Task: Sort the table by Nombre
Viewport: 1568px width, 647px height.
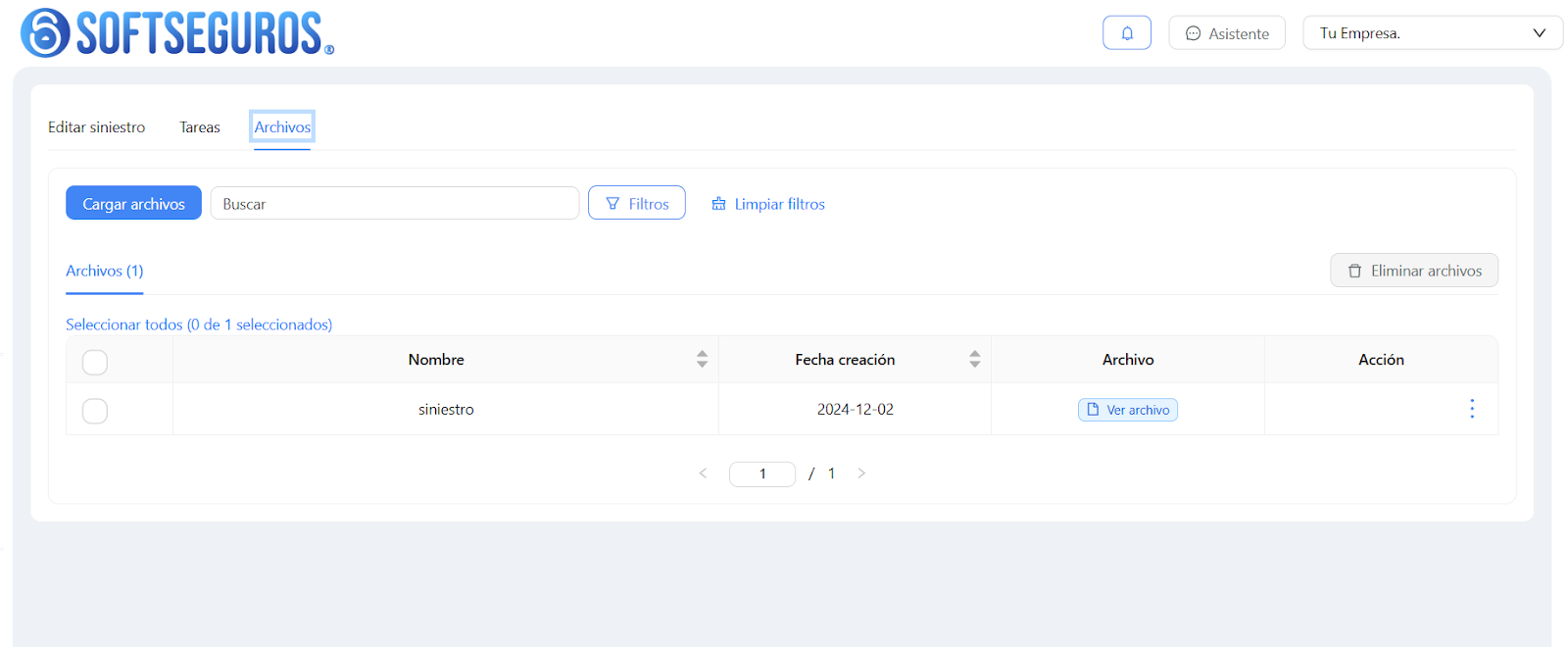Action: click(702, 359)
